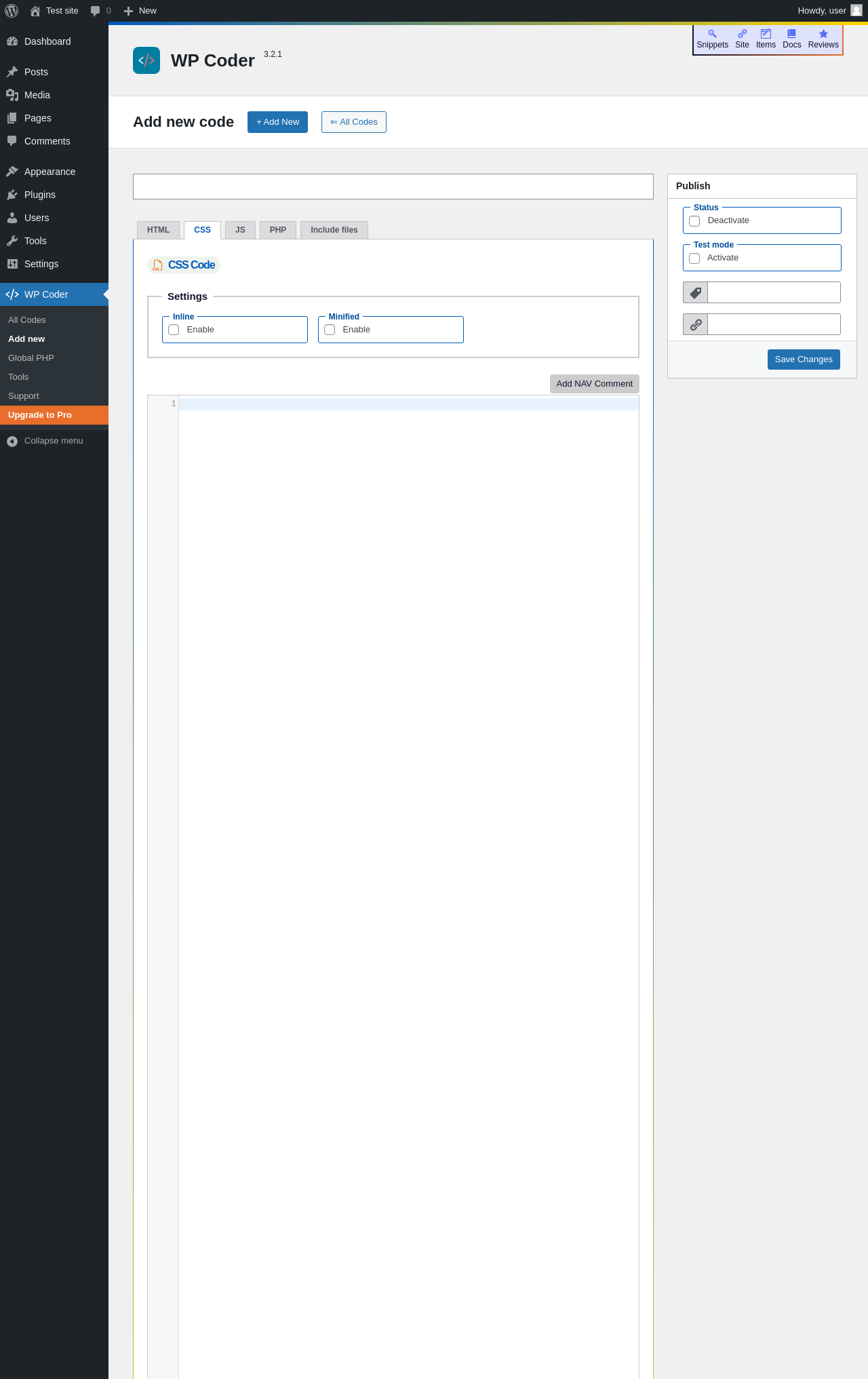The height and width of the screenshot is (1379, 868).
Task: Open the Docs book icon
Action: (791, 33)
